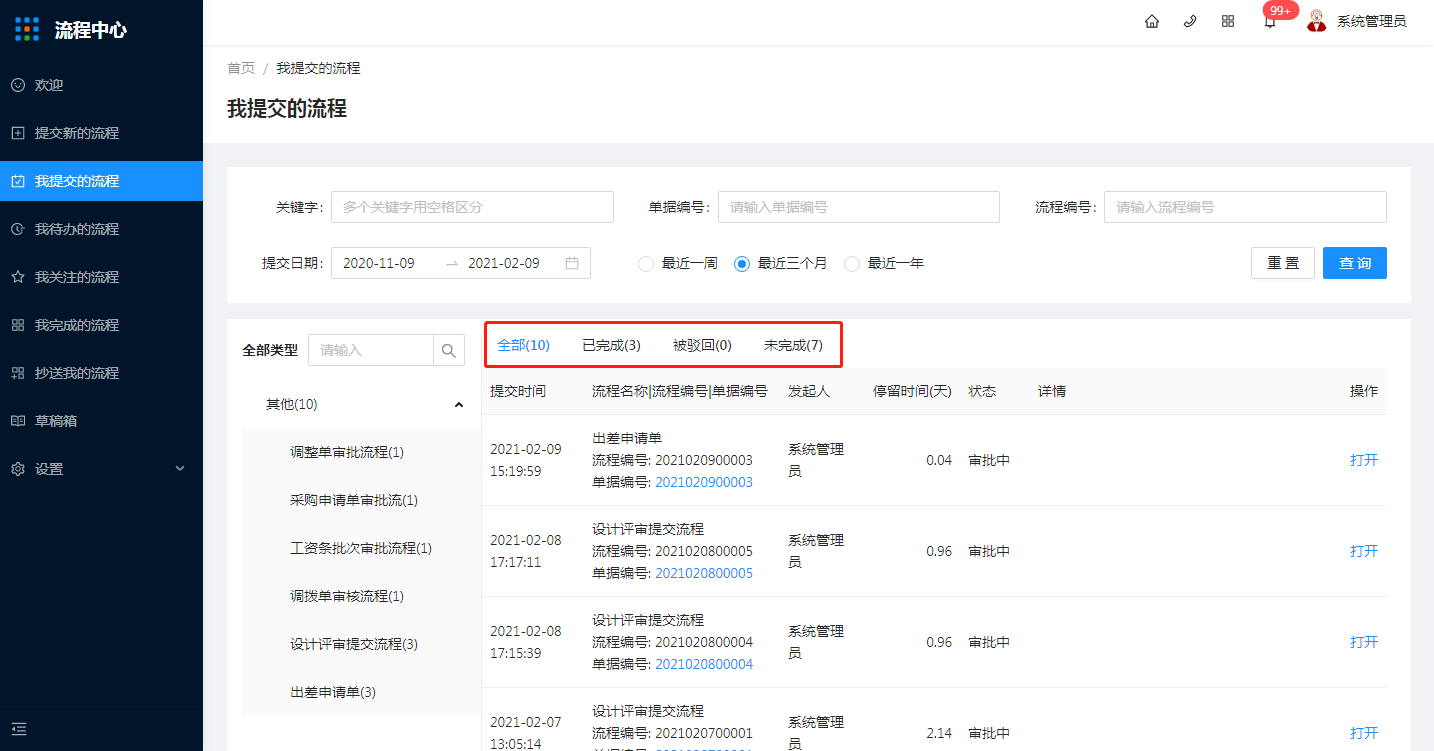
Task: Focus the 单据编号 input field
Action: point(859,207)
